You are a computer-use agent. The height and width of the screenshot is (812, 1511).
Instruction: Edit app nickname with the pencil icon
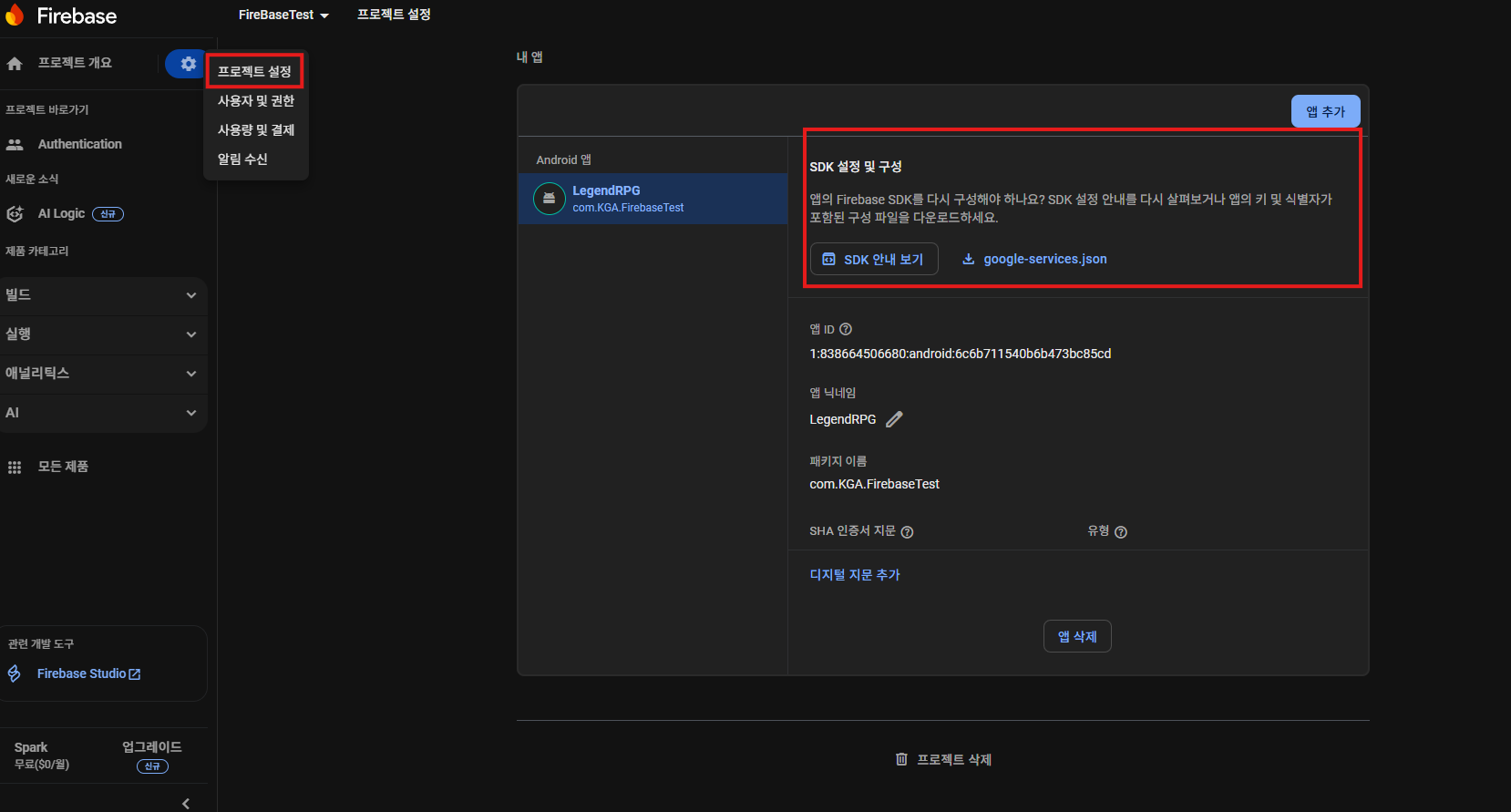(895, 419)
